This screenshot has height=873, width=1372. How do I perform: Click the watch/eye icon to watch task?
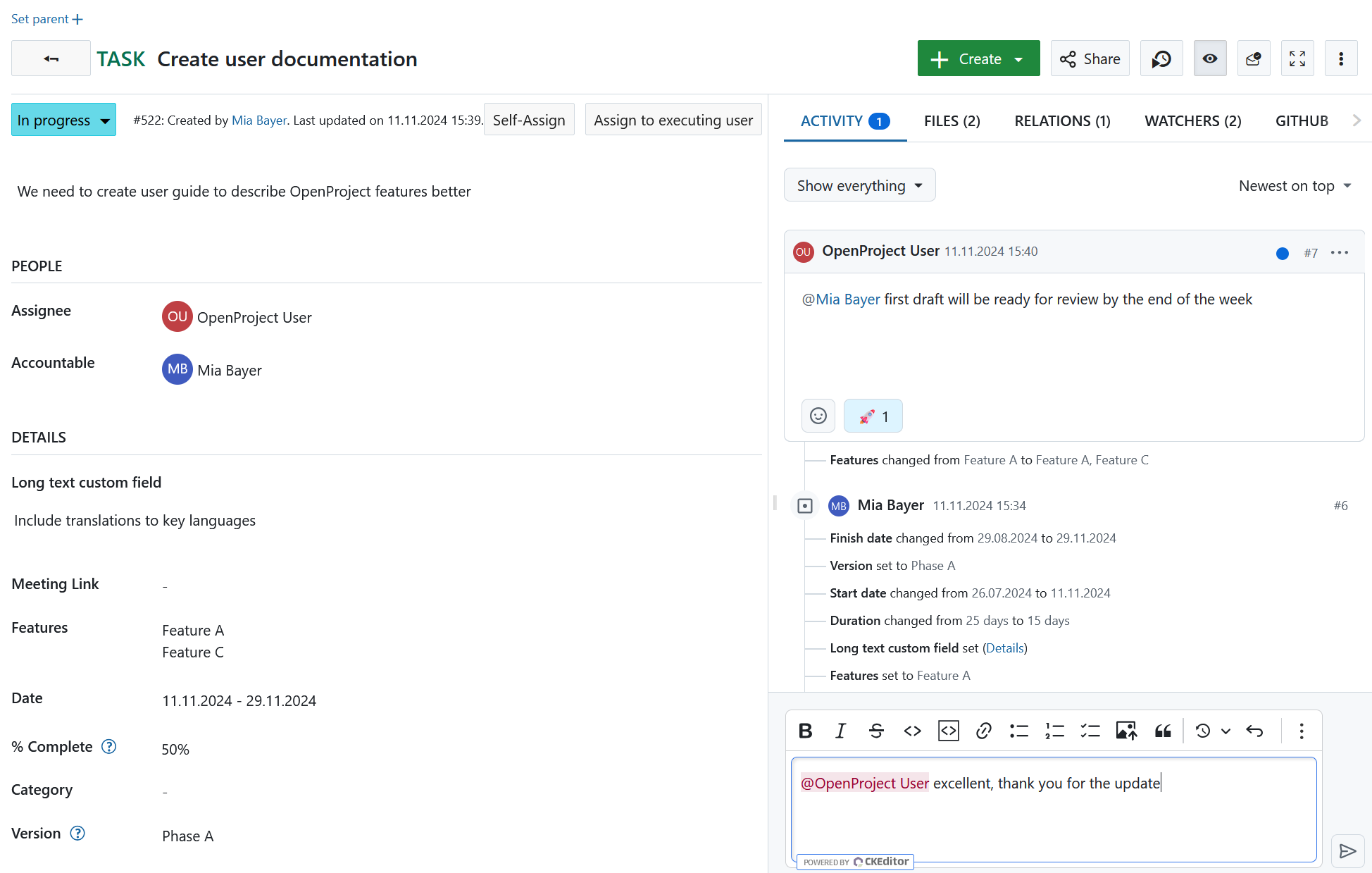click(x=1210, y=58)
